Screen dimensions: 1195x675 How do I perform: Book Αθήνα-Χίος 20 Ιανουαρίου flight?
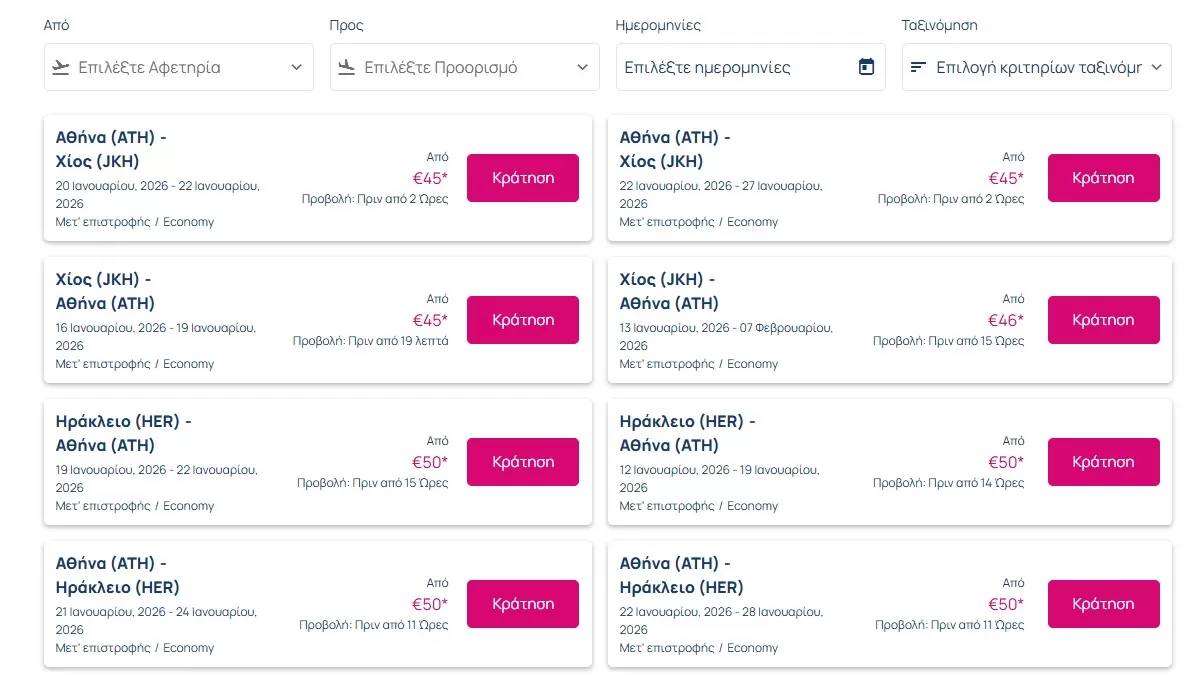[522, 178]
